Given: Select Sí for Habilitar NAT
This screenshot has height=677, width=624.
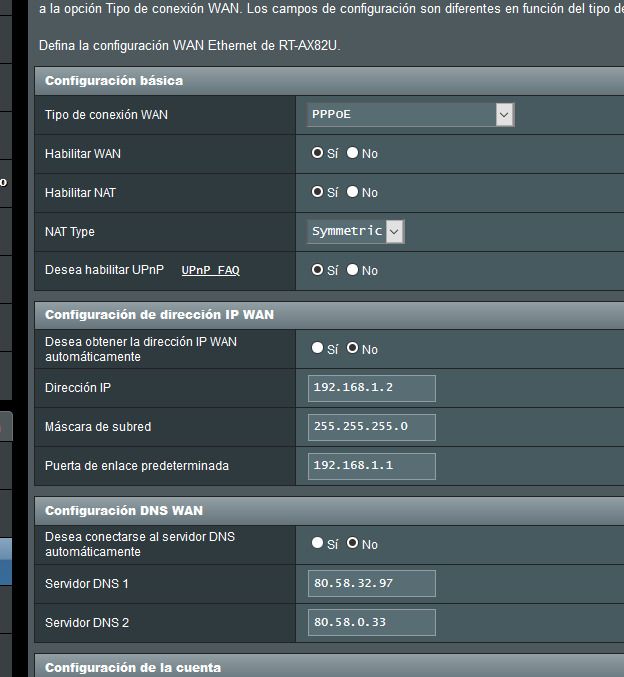Looking at the screenshot, I should 318,193.
